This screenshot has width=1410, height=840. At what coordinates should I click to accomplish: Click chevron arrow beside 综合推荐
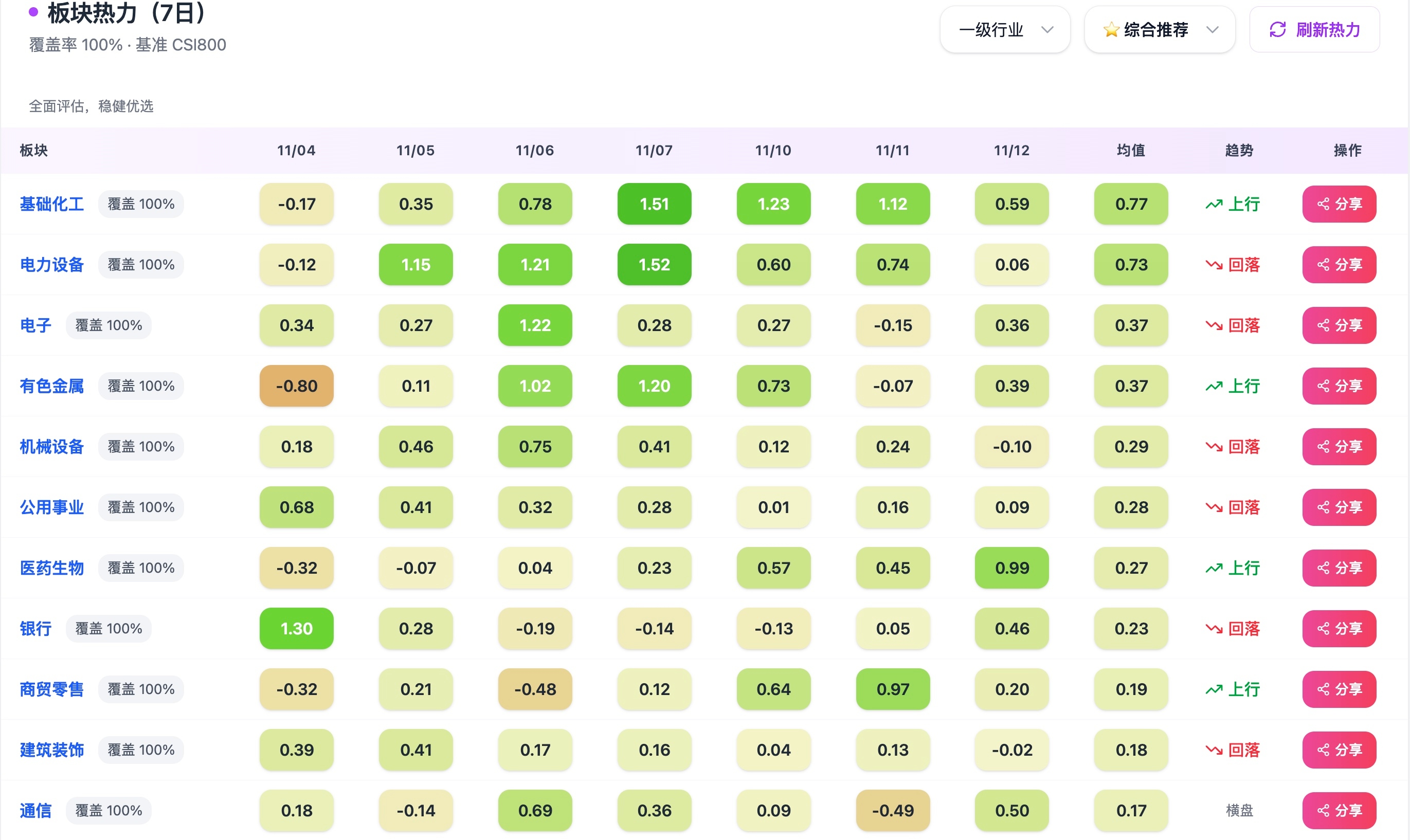pos(1212,29)
